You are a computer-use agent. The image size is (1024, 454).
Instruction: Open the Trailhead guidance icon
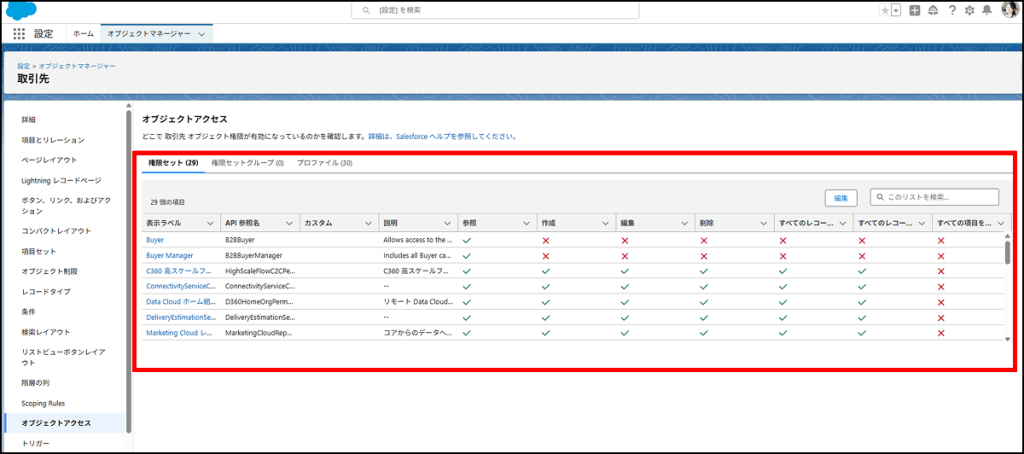click(933, 10)
